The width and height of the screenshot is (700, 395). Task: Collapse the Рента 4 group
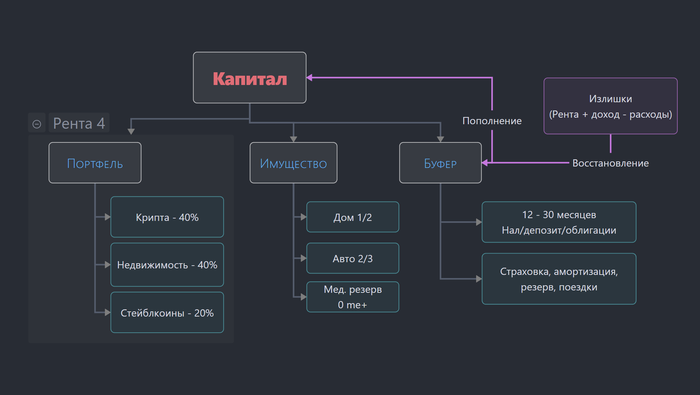point(37,124)
